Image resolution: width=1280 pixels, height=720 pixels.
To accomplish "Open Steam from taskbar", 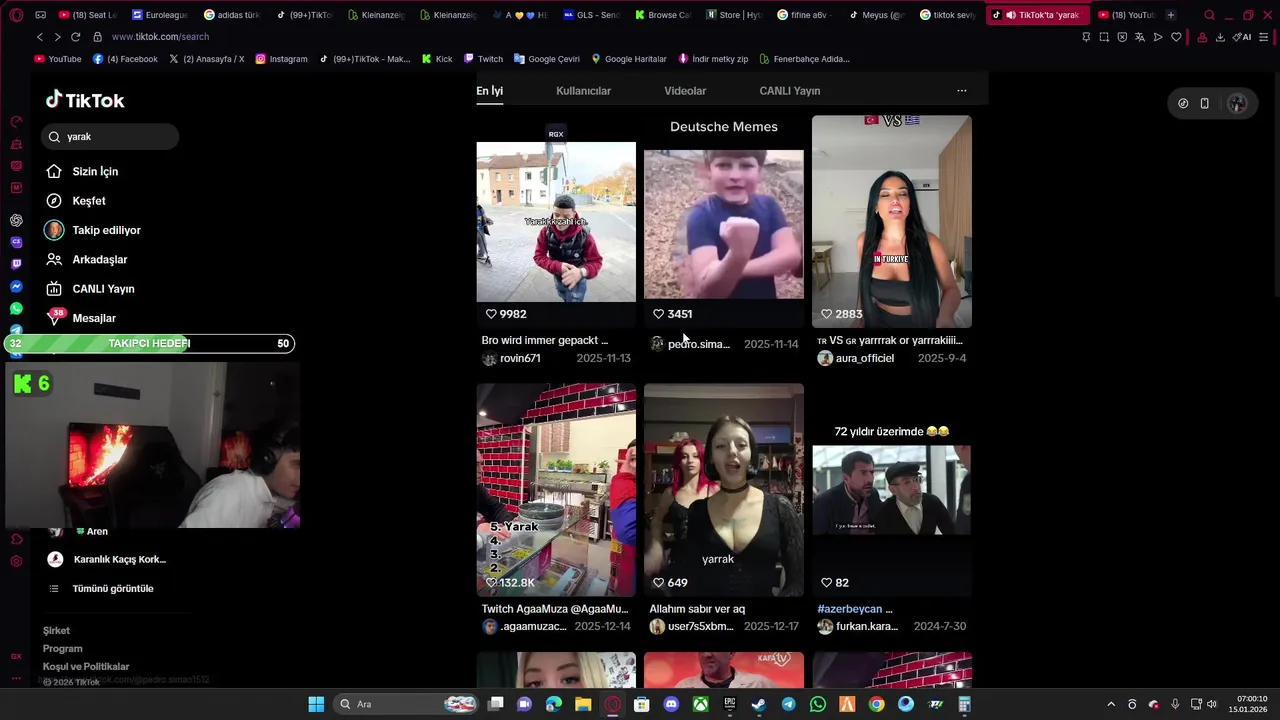I will point(759,704).
